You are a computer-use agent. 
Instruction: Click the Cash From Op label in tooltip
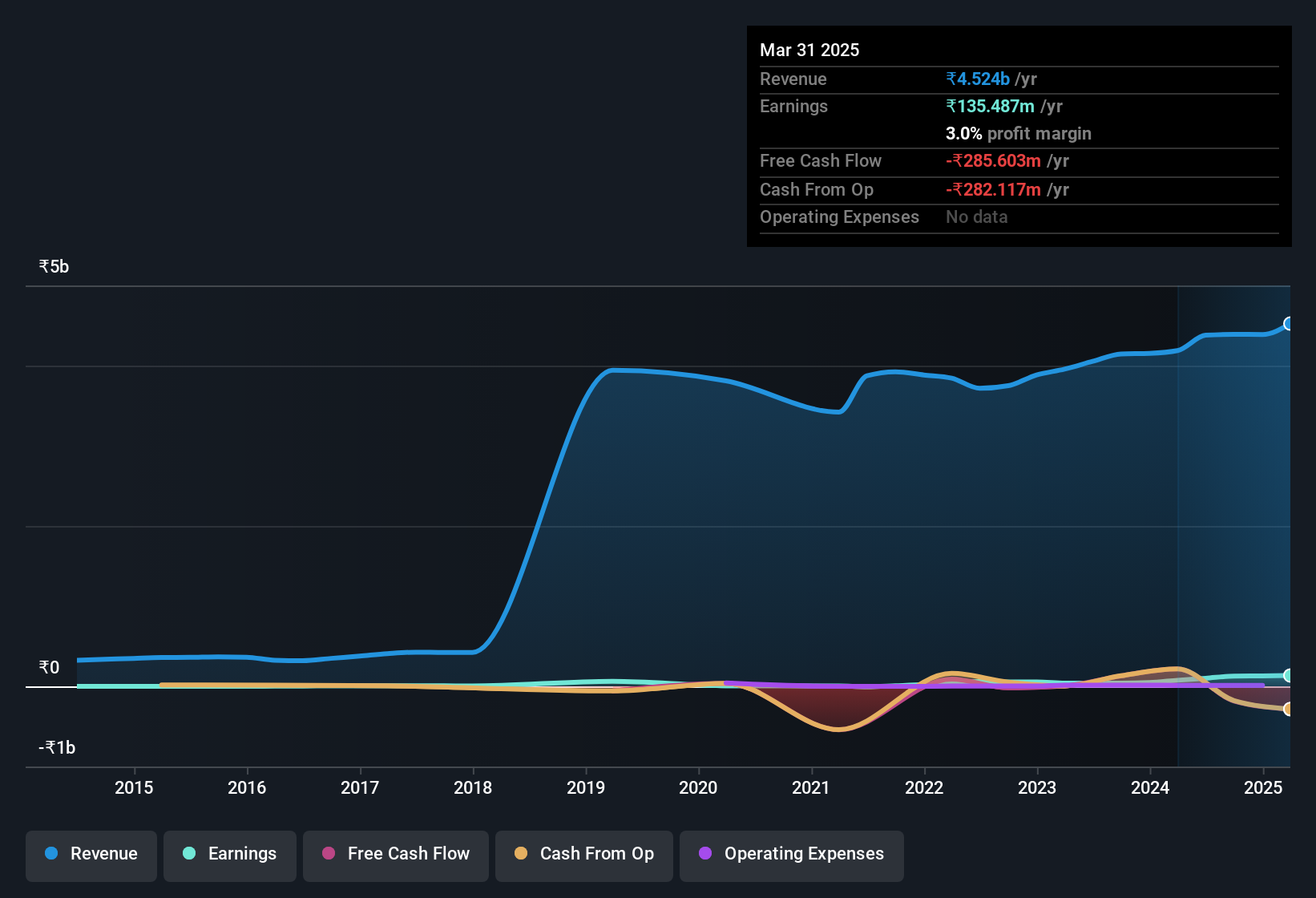(817, 190)
